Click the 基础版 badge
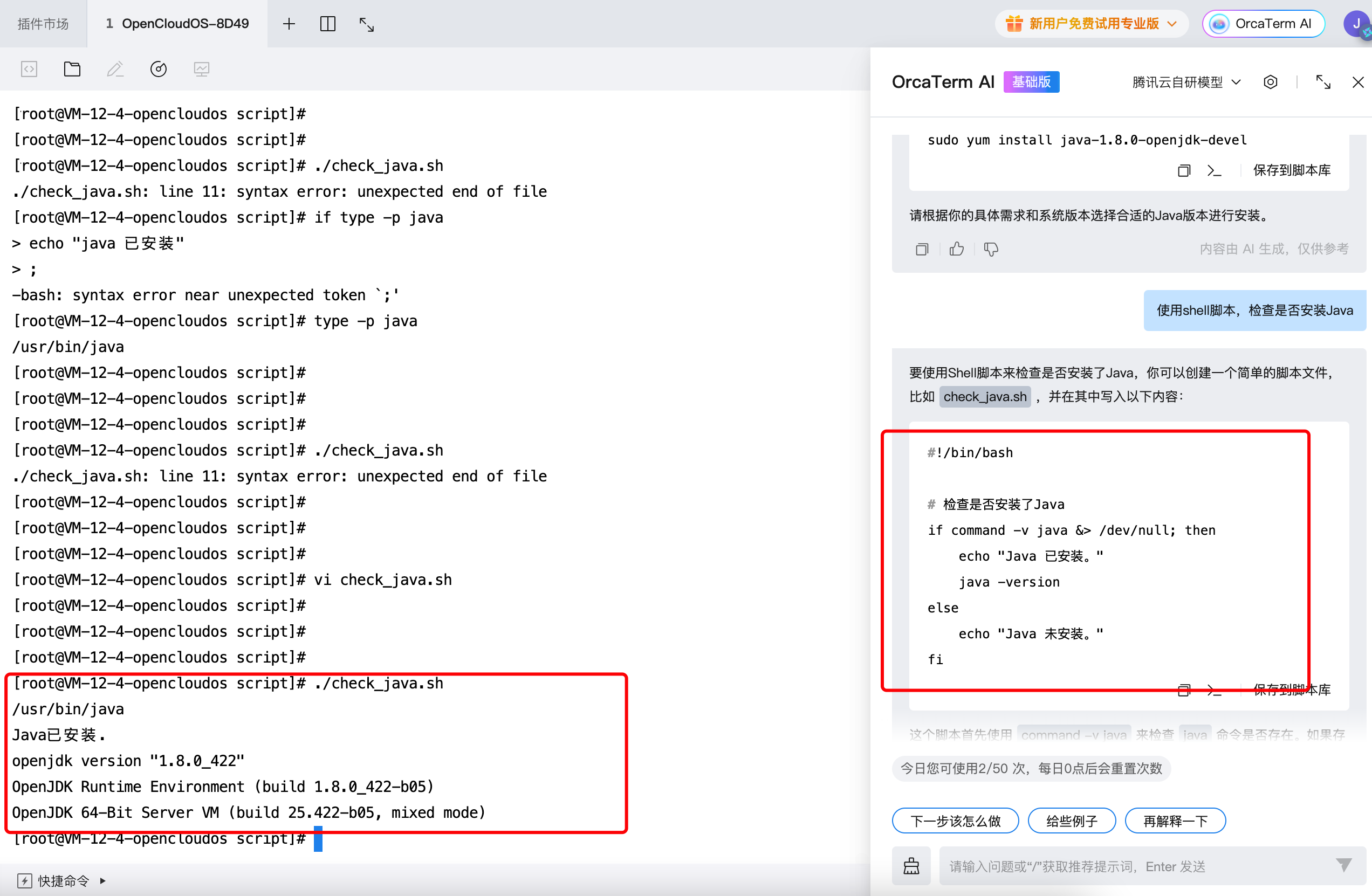The width and height of the screenshot is (1372, 896). (x=1031, y=82)
